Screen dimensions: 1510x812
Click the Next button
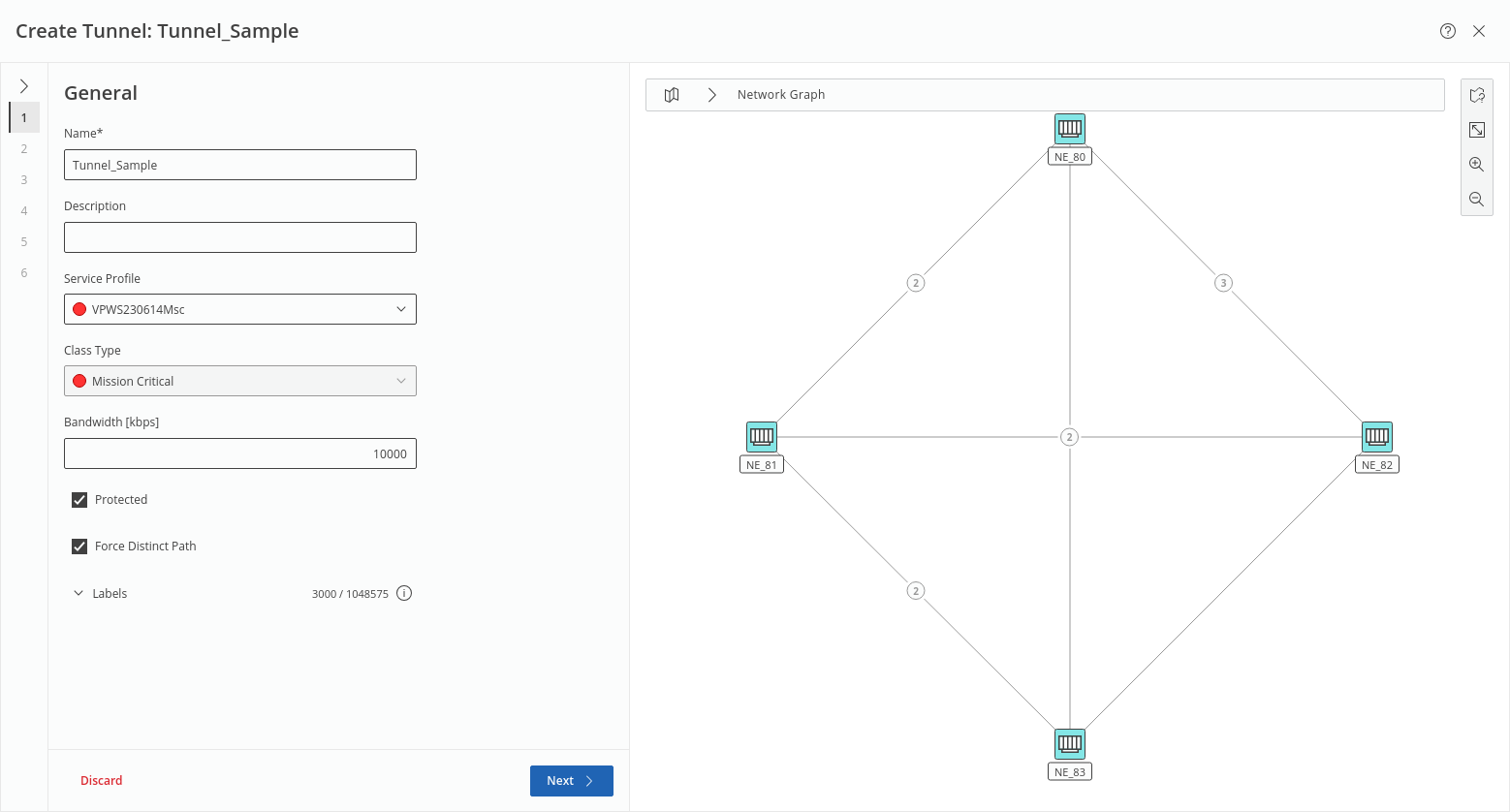tap(571, 781)
